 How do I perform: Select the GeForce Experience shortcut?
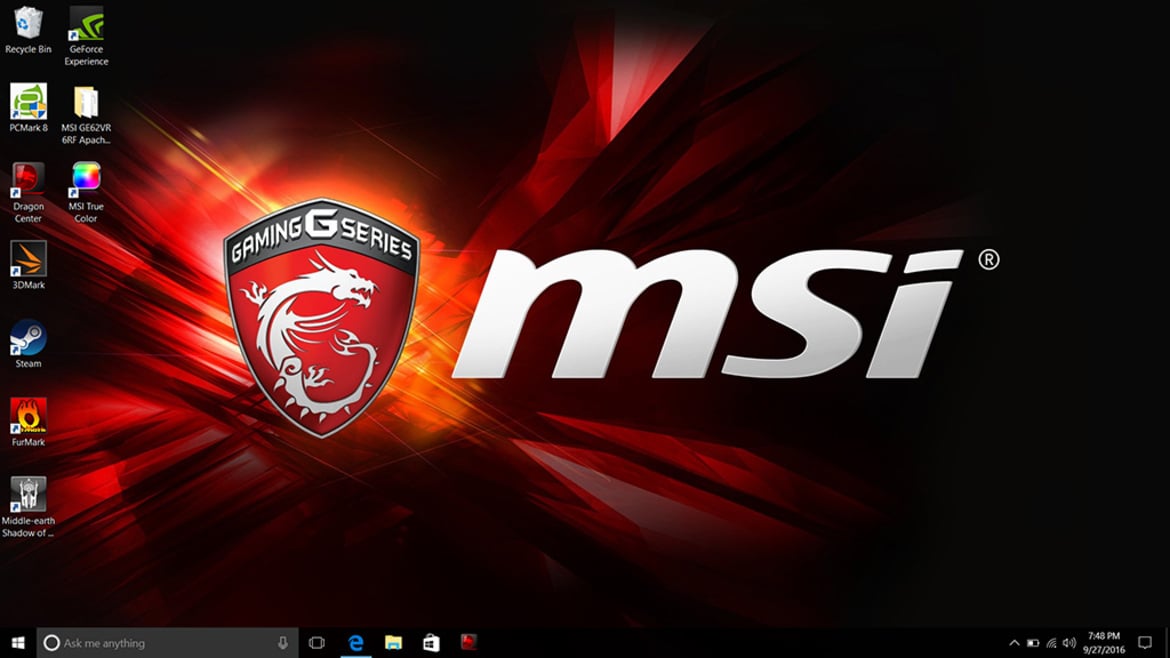[86, 37]
